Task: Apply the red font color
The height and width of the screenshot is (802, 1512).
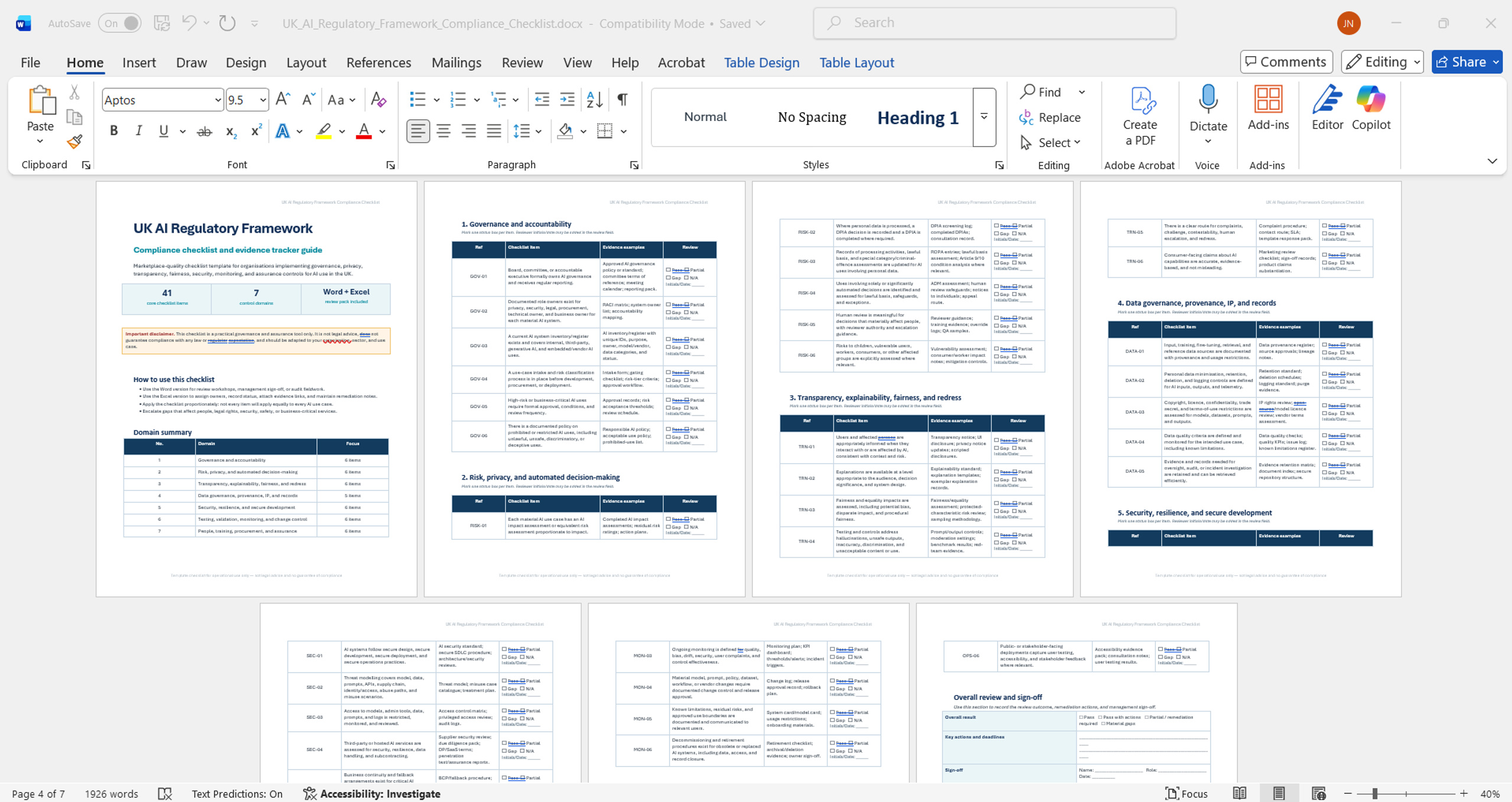Action: tap(364, 131)
